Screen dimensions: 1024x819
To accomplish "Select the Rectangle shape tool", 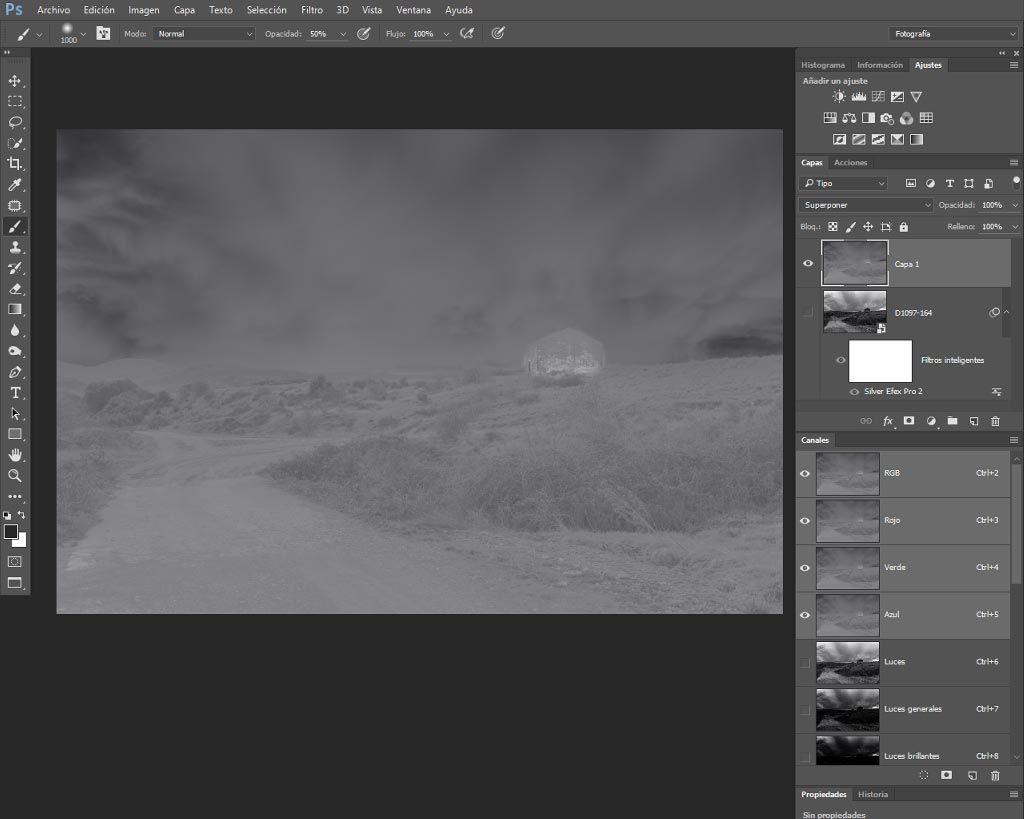I will [x=14, y=434].
